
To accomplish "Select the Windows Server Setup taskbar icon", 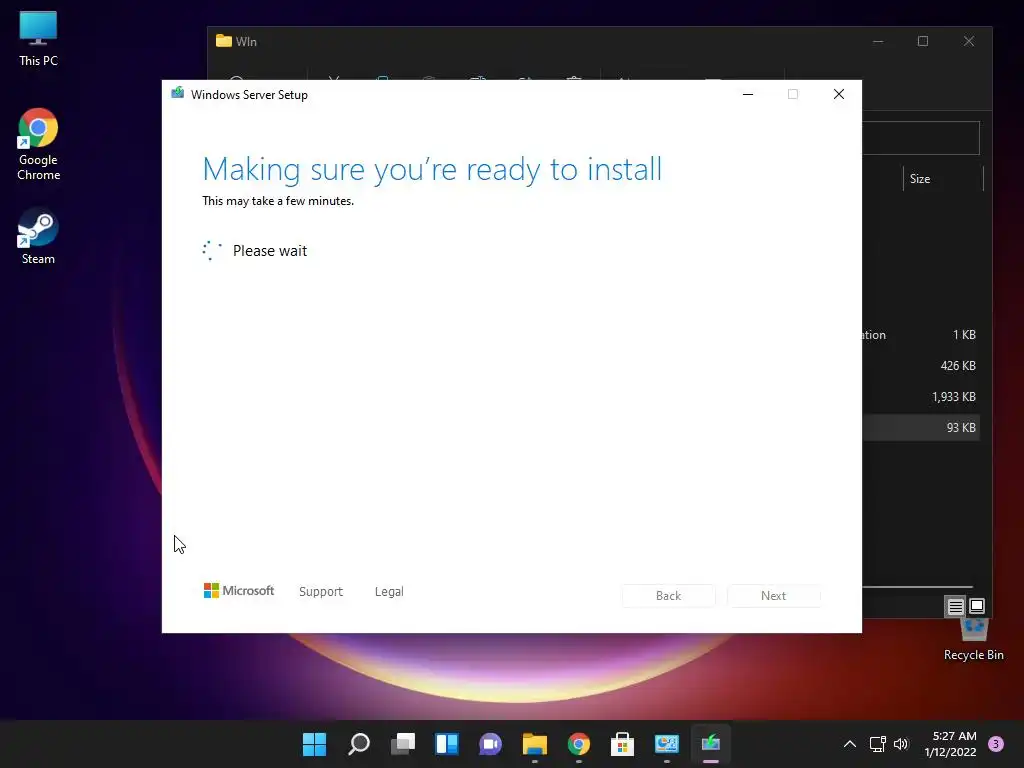I will (x=711, y=744).
